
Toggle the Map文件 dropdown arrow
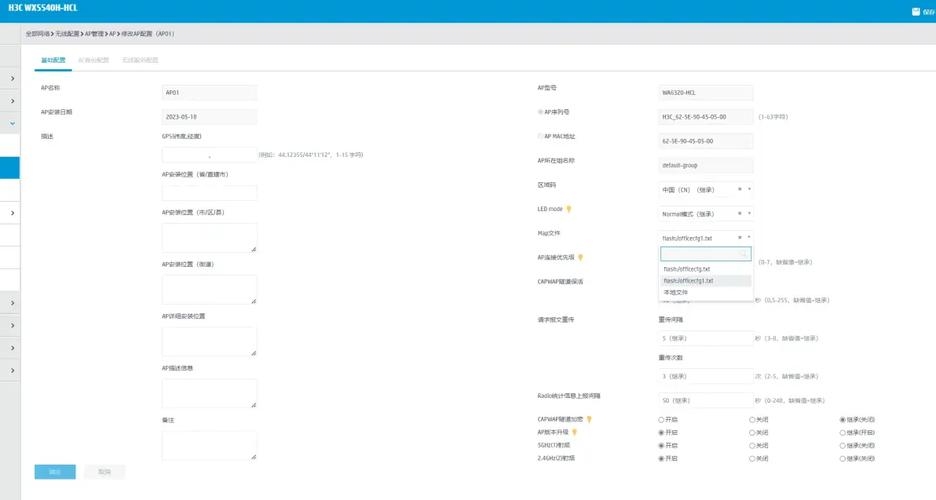(749, 237)
